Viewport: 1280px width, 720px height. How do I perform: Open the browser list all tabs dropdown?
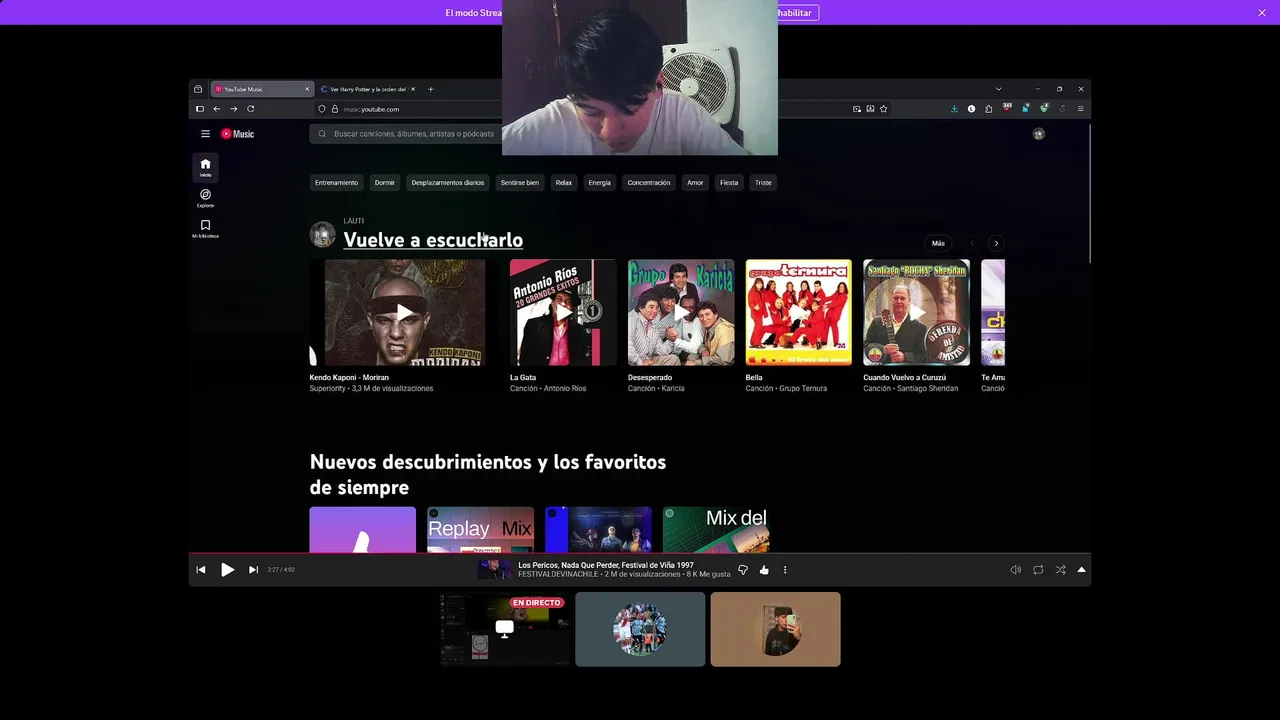(998, 89)
